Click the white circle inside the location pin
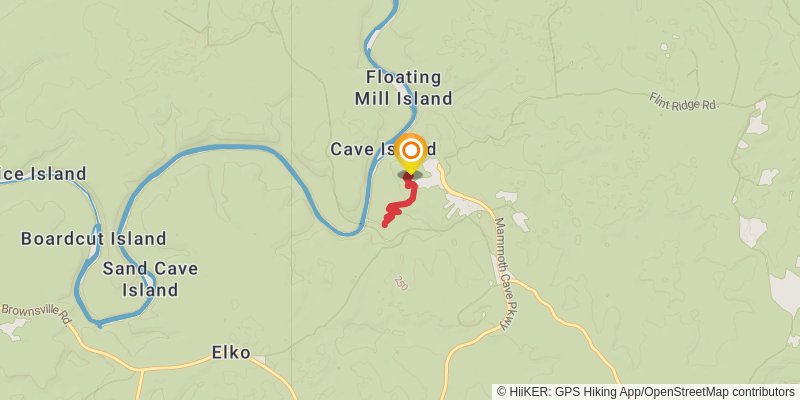The image size is (800, 400). 411,150
